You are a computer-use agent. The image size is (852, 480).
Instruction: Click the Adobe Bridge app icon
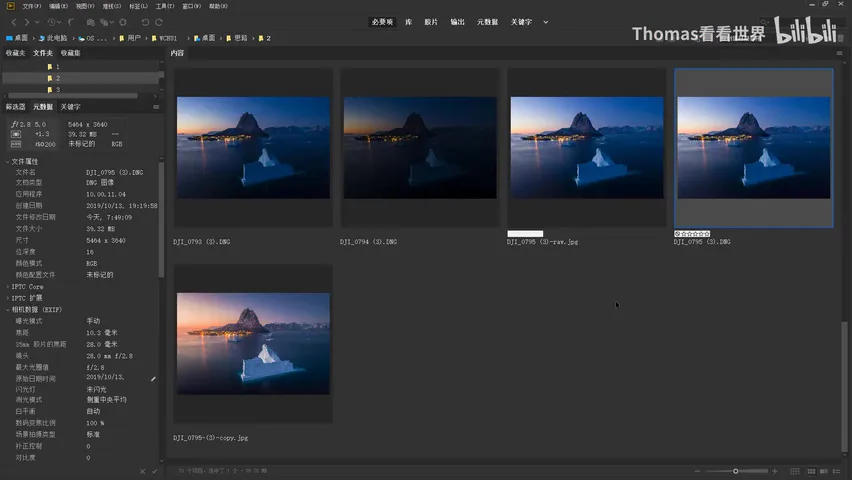[x=10, y=6]
